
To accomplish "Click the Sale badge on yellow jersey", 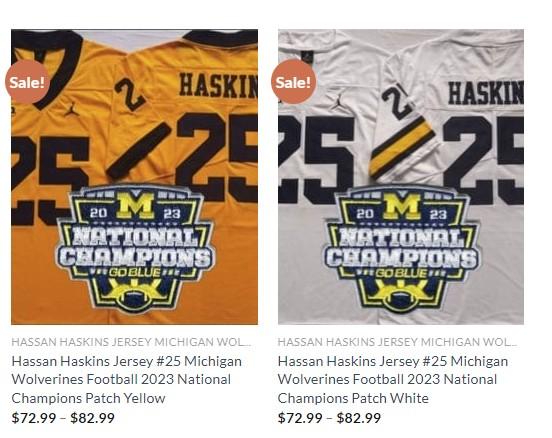I will pyautogui.click(x=27, y=82).
